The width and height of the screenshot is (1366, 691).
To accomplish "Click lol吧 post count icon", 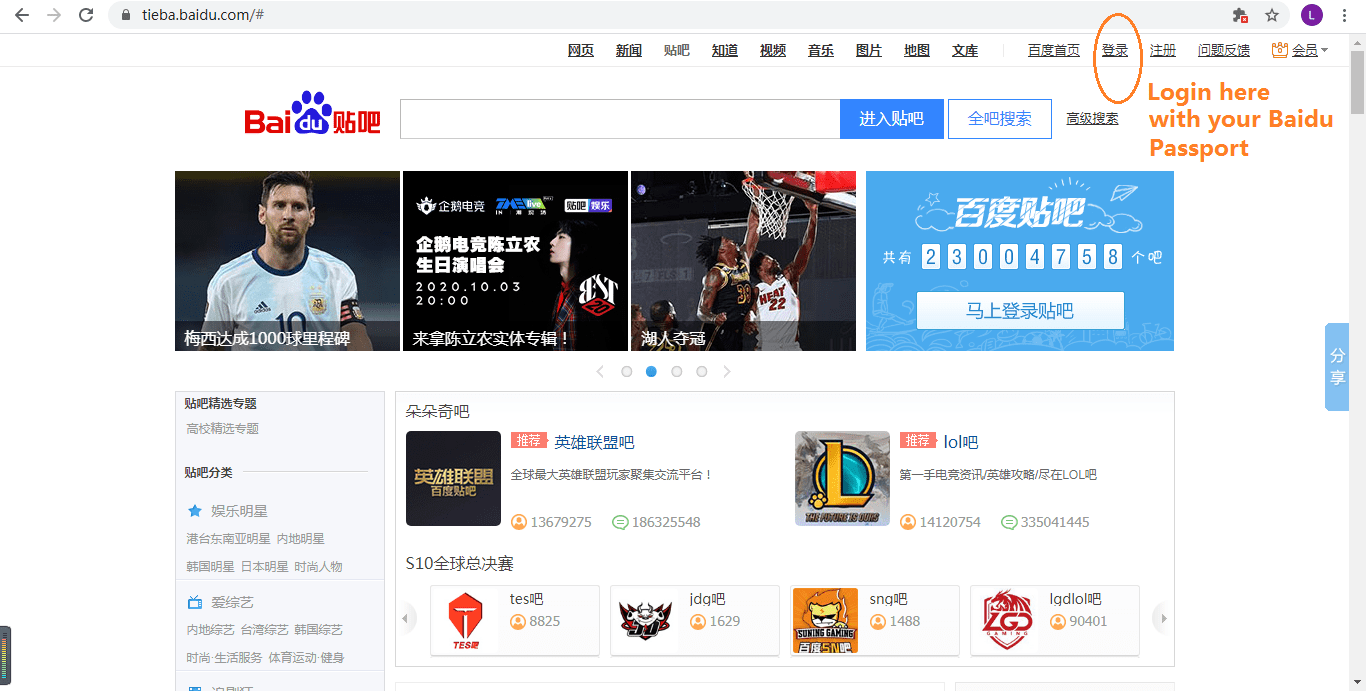I will click(1009, 522).
